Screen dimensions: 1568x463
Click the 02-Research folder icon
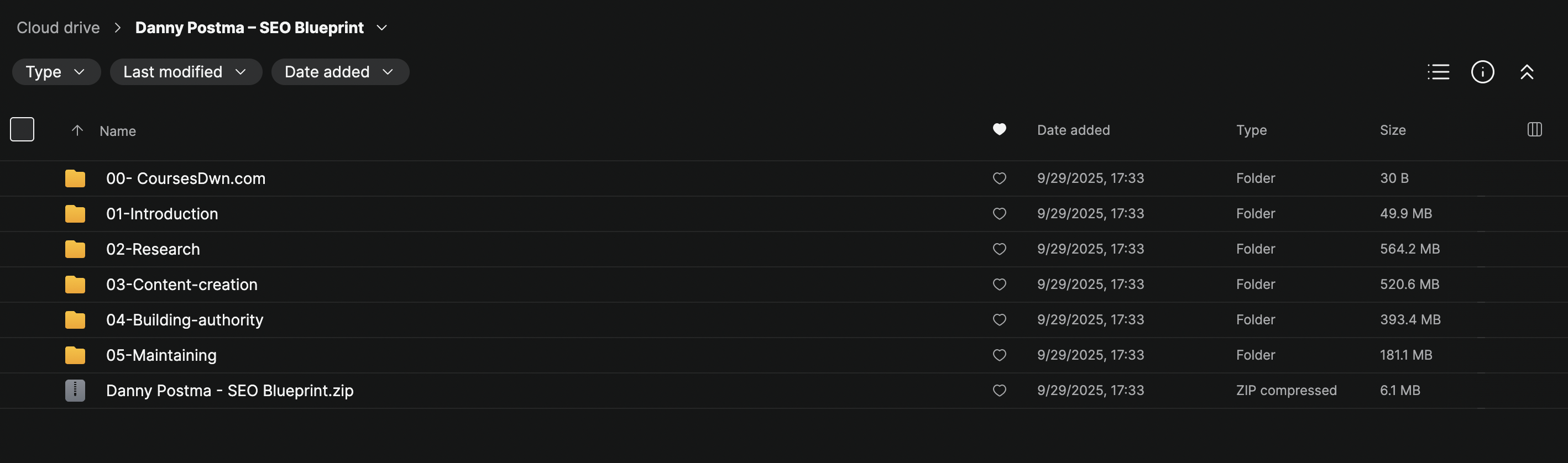75,249
